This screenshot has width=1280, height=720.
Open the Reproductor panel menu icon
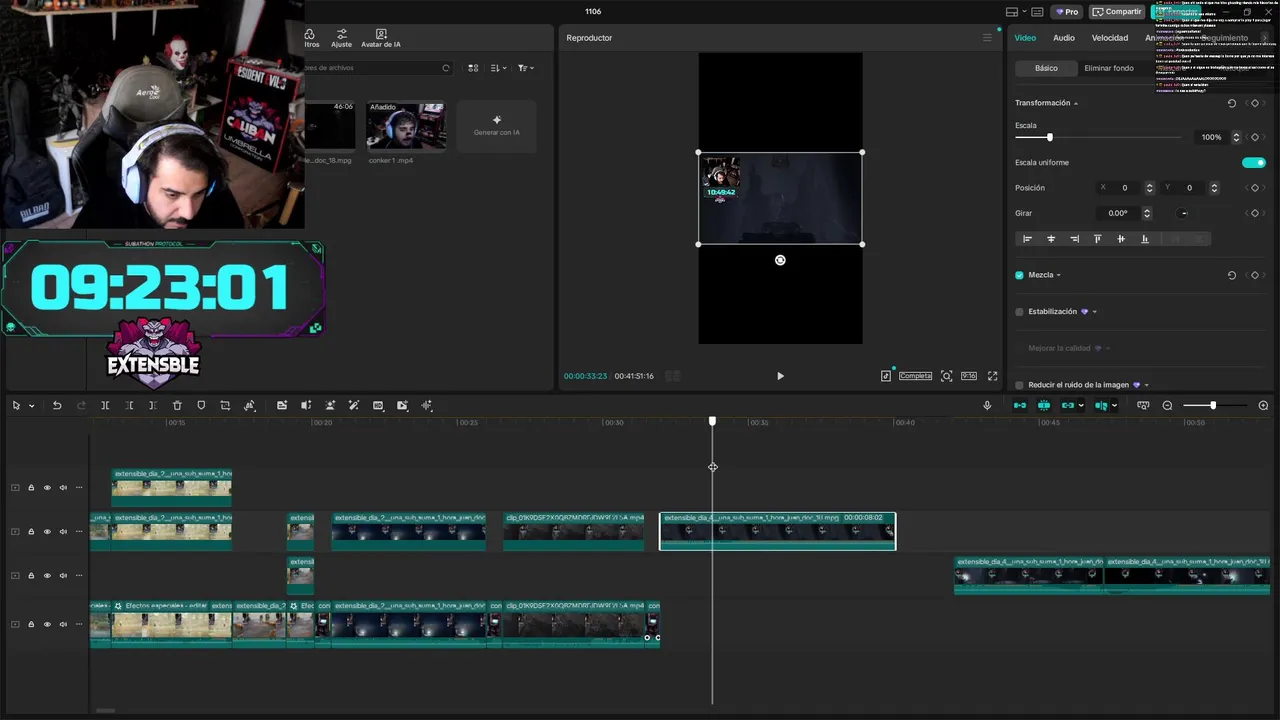pos(987,38)
